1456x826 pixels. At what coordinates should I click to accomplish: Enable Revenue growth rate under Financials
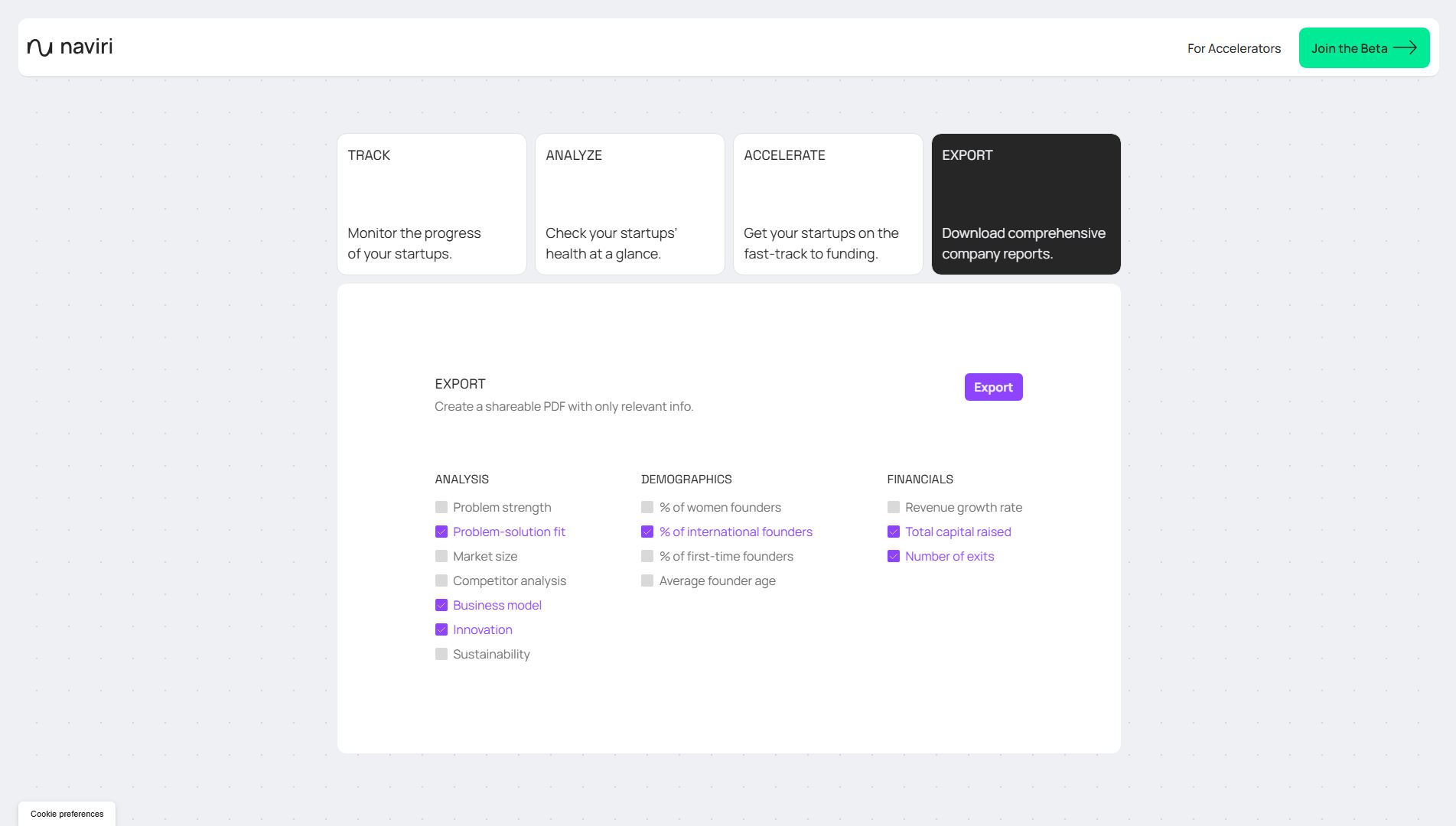coord(893,507)
